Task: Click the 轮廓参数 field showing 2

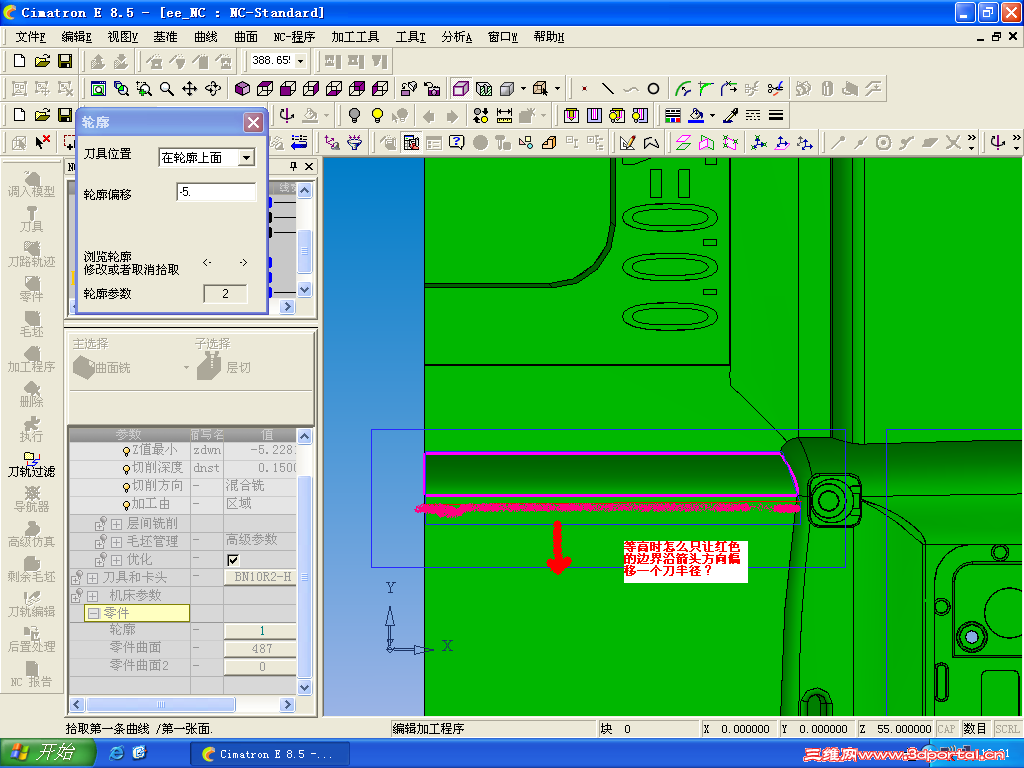Action: [225, 294]
